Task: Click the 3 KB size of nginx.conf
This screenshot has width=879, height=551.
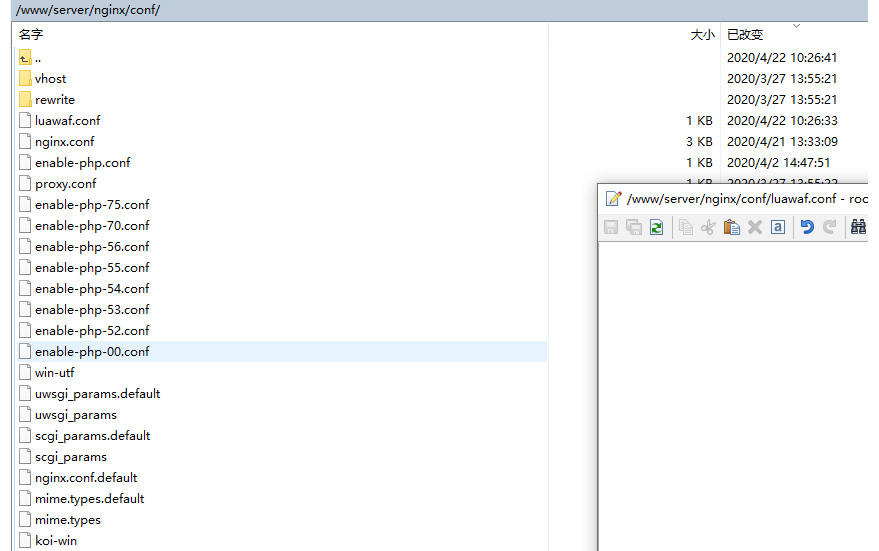Action: pos(699,141)
